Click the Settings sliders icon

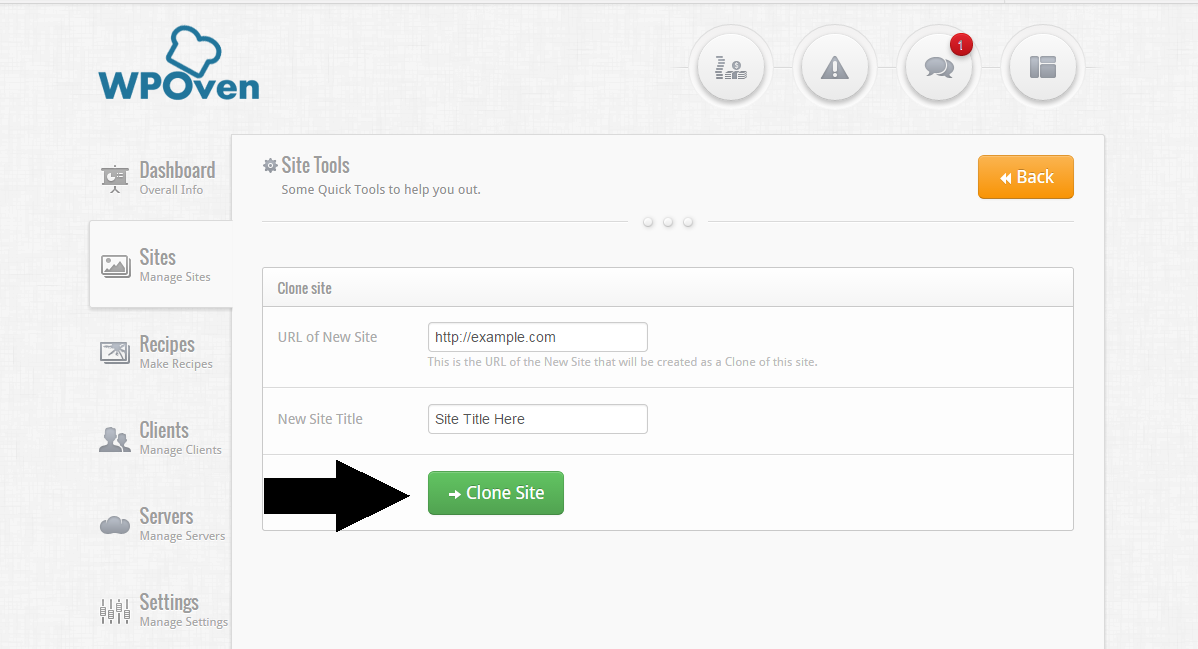point(115,611)
